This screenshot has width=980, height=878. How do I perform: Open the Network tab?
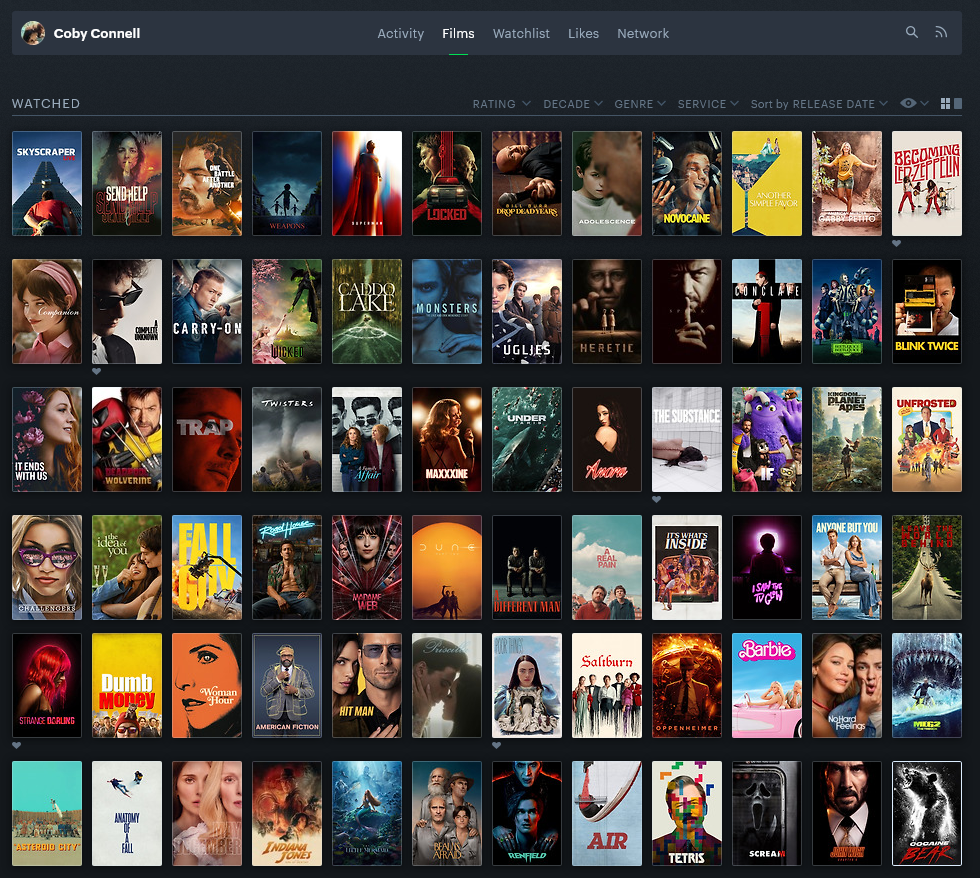point(643,33)
